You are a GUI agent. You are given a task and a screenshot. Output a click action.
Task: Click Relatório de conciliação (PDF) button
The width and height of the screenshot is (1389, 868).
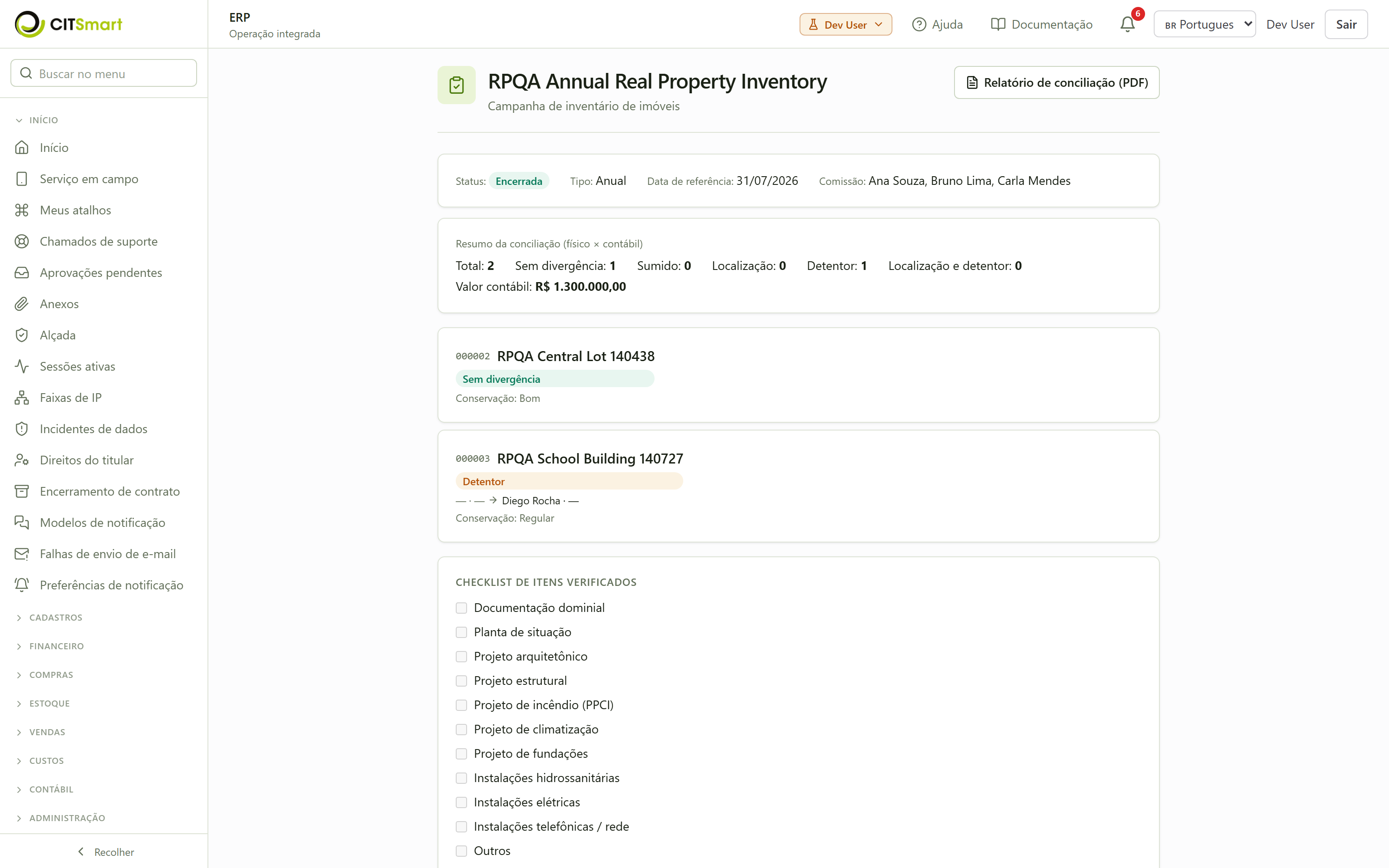click(1057, 82)
